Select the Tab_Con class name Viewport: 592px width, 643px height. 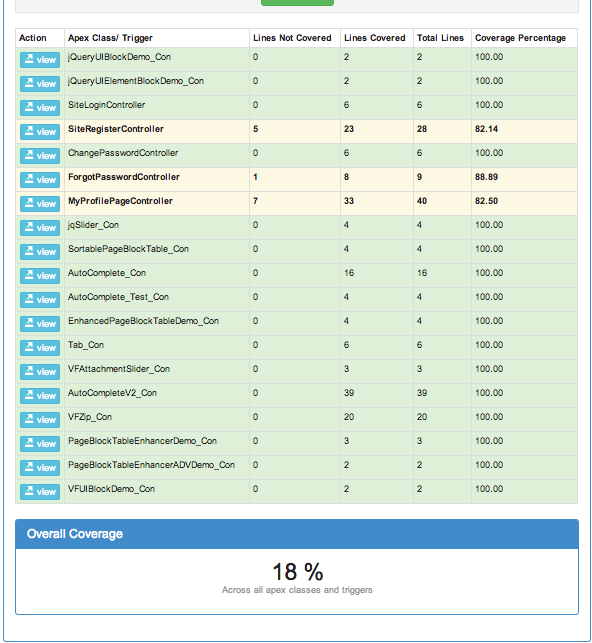click(x=86, y=345)
